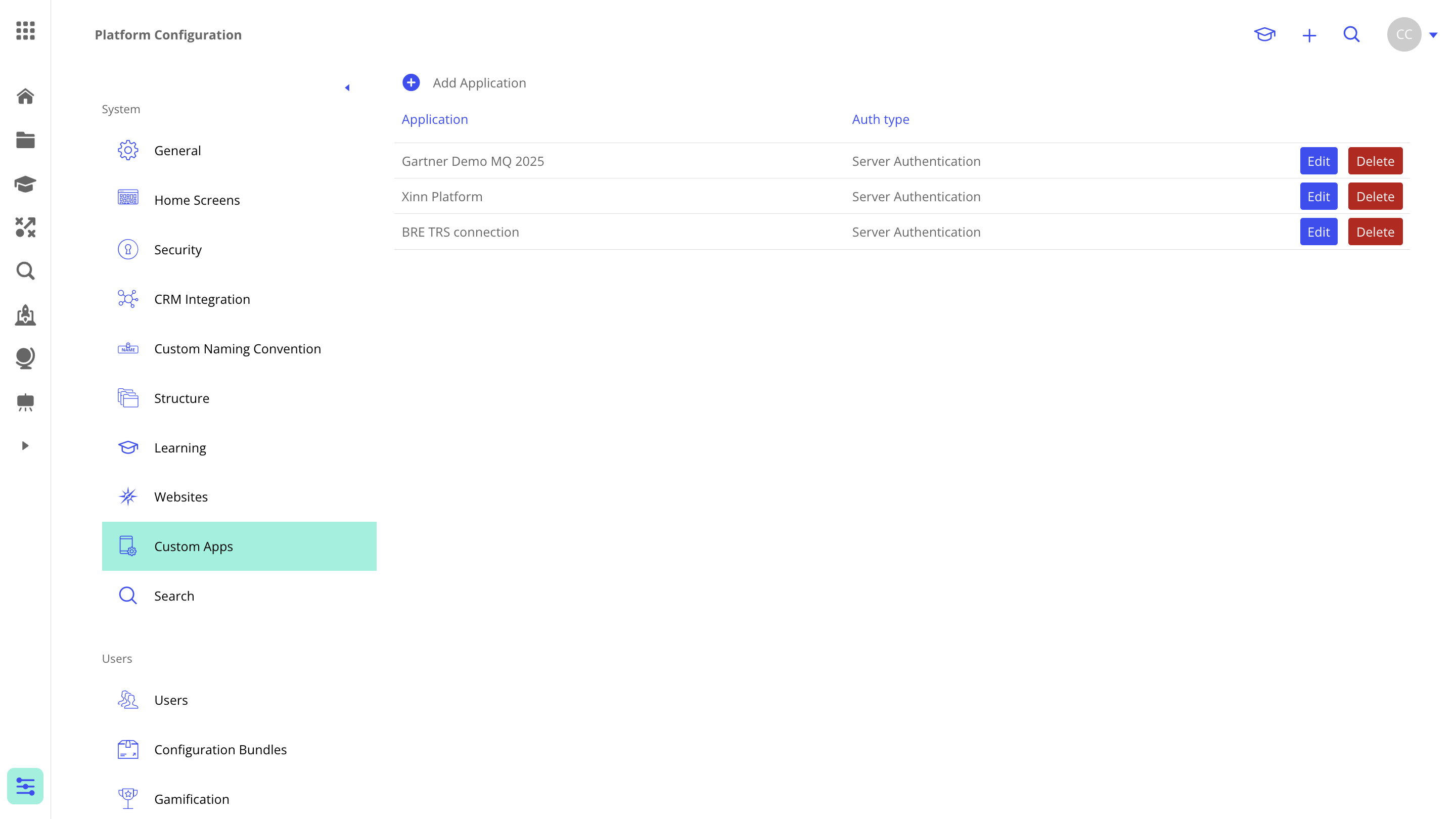Open the folder icon in left rail
The width and height of the screenshot is (1456, 819).
pyautogui.click(x=25, y=140)
